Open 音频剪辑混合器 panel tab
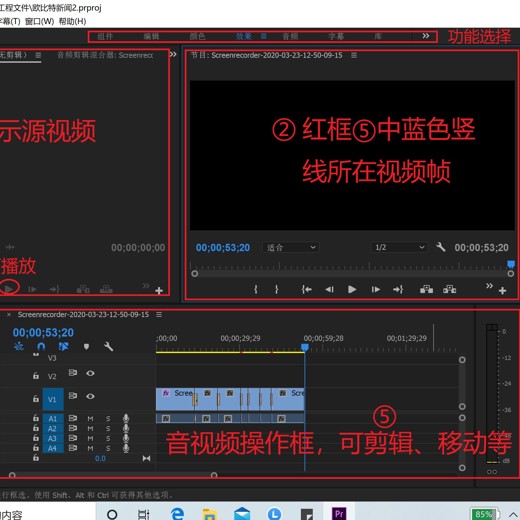Viewport: 520px width, 520px height. (x=105, y=55)
